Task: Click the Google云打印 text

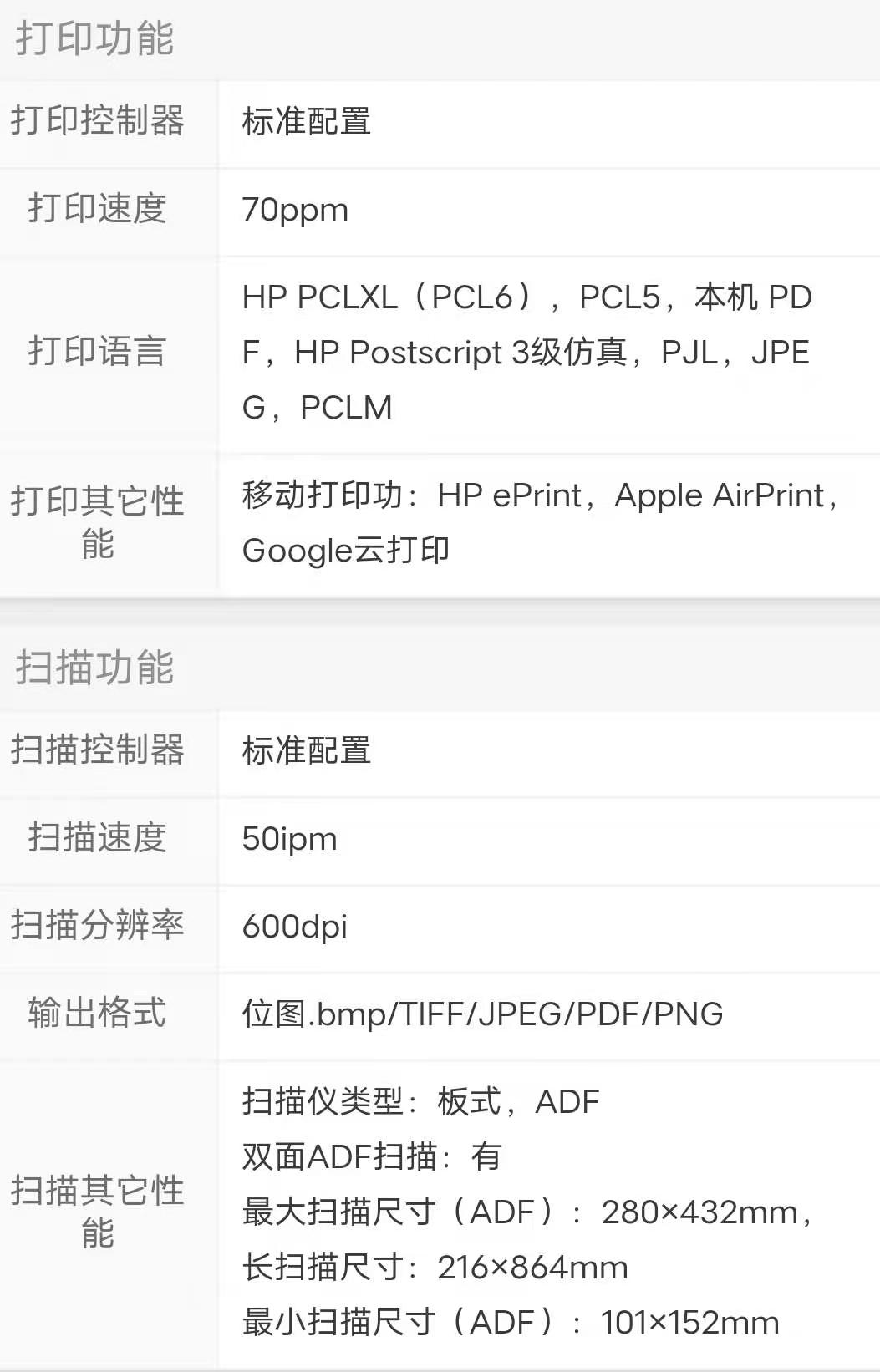Action: (346, 551)
